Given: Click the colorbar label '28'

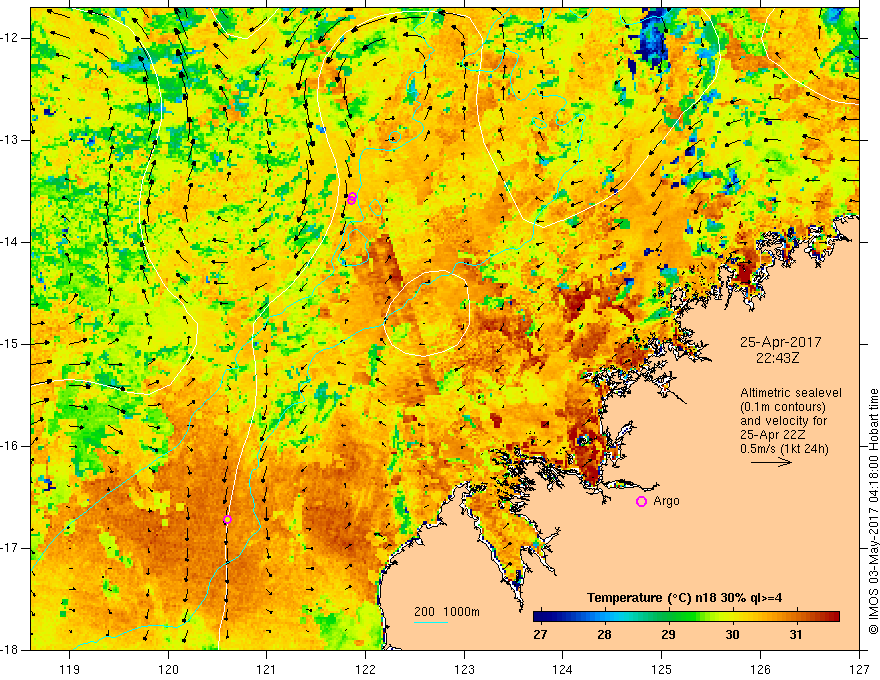Looking at the screenshot, I should coord(604,635).
